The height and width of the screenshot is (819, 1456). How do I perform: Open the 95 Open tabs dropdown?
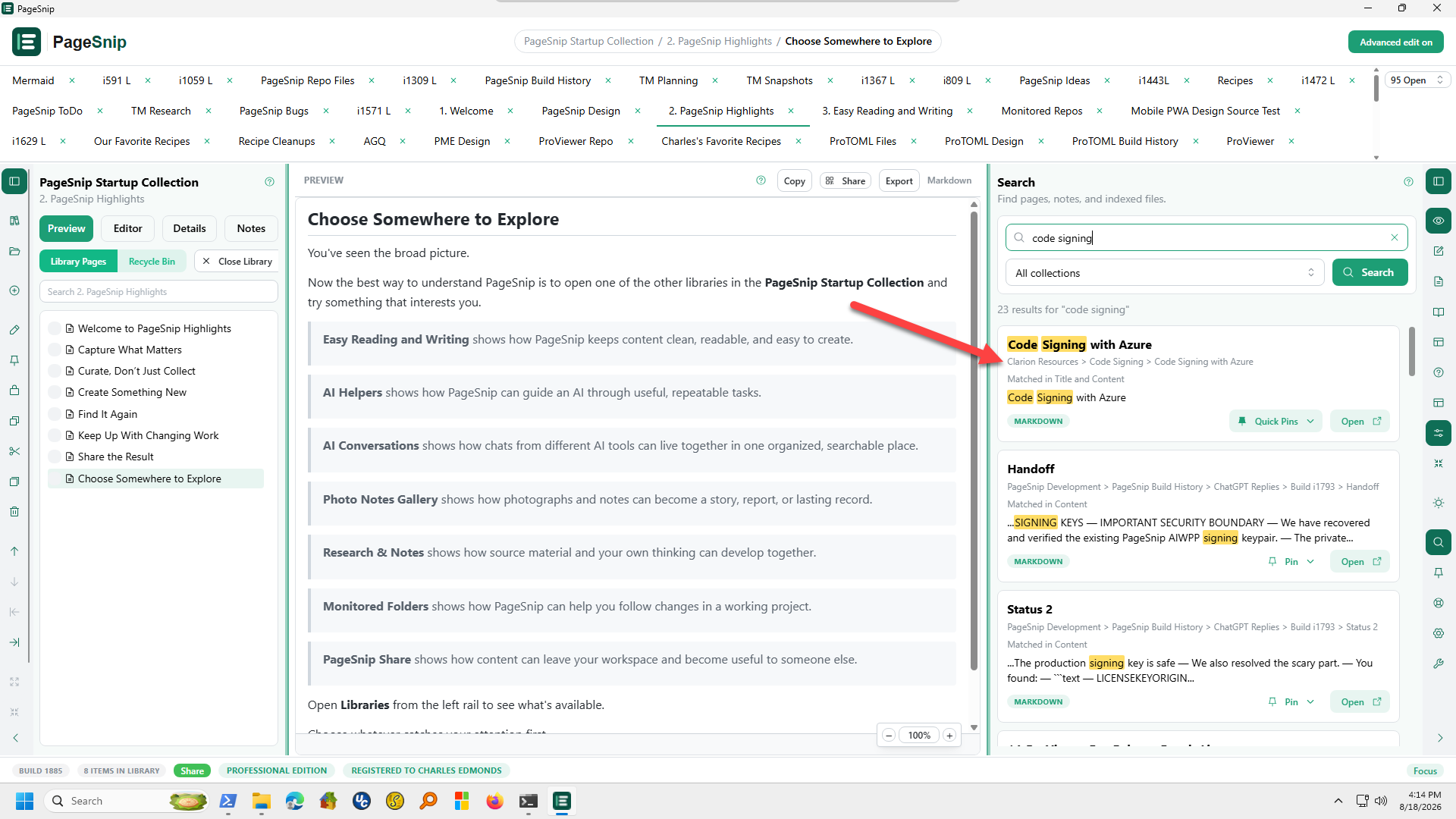(x=1417, y=80)
